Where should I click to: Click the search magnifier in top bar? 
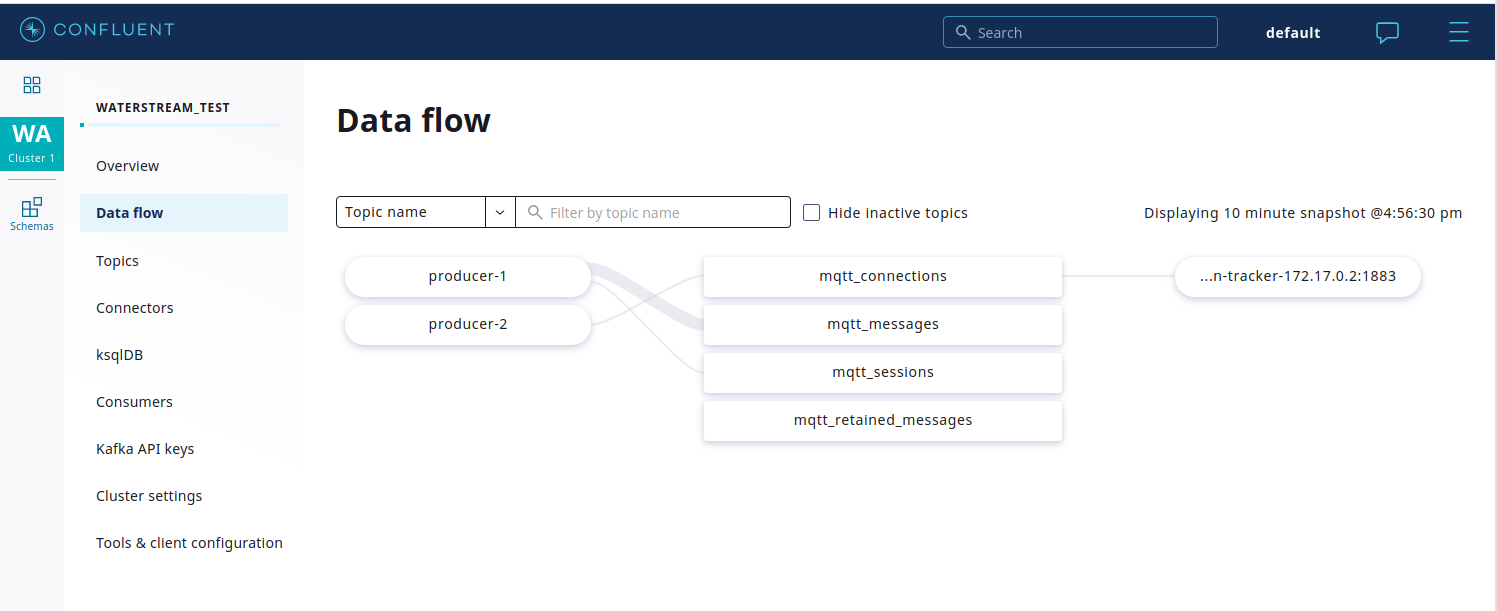963,32
